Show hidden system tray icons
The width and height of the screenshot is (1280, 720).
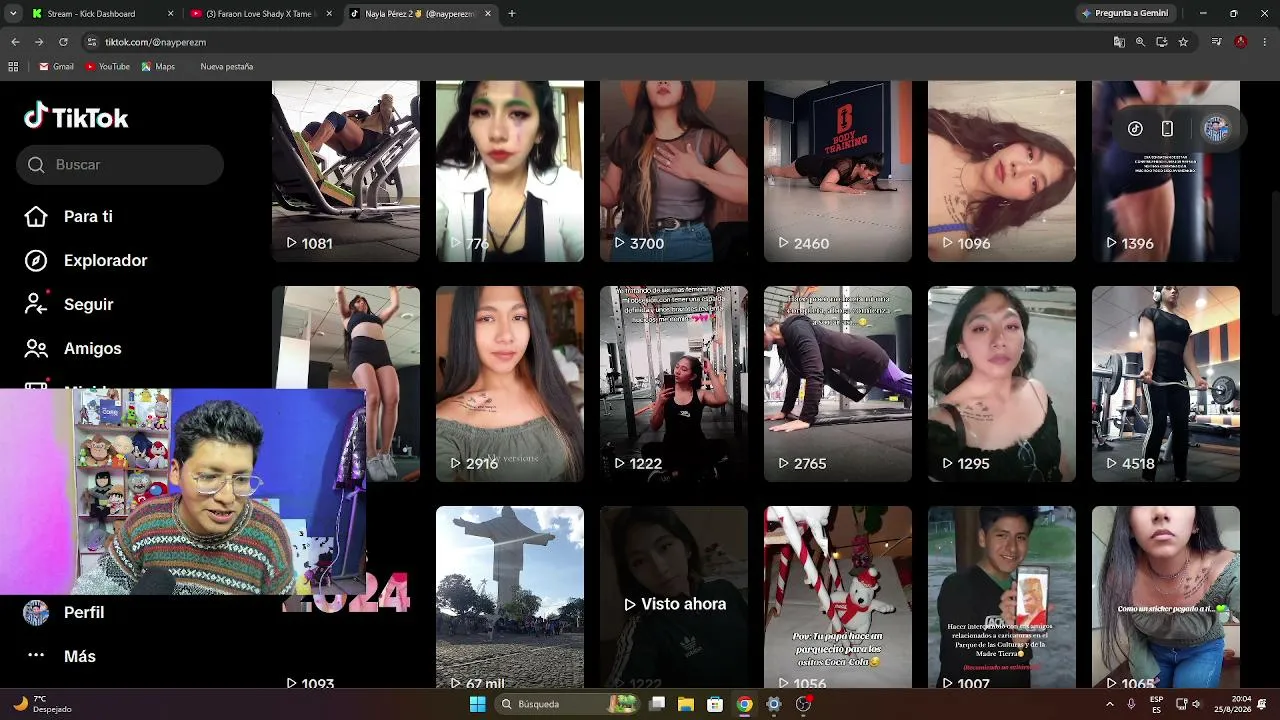coord(1109,704)
